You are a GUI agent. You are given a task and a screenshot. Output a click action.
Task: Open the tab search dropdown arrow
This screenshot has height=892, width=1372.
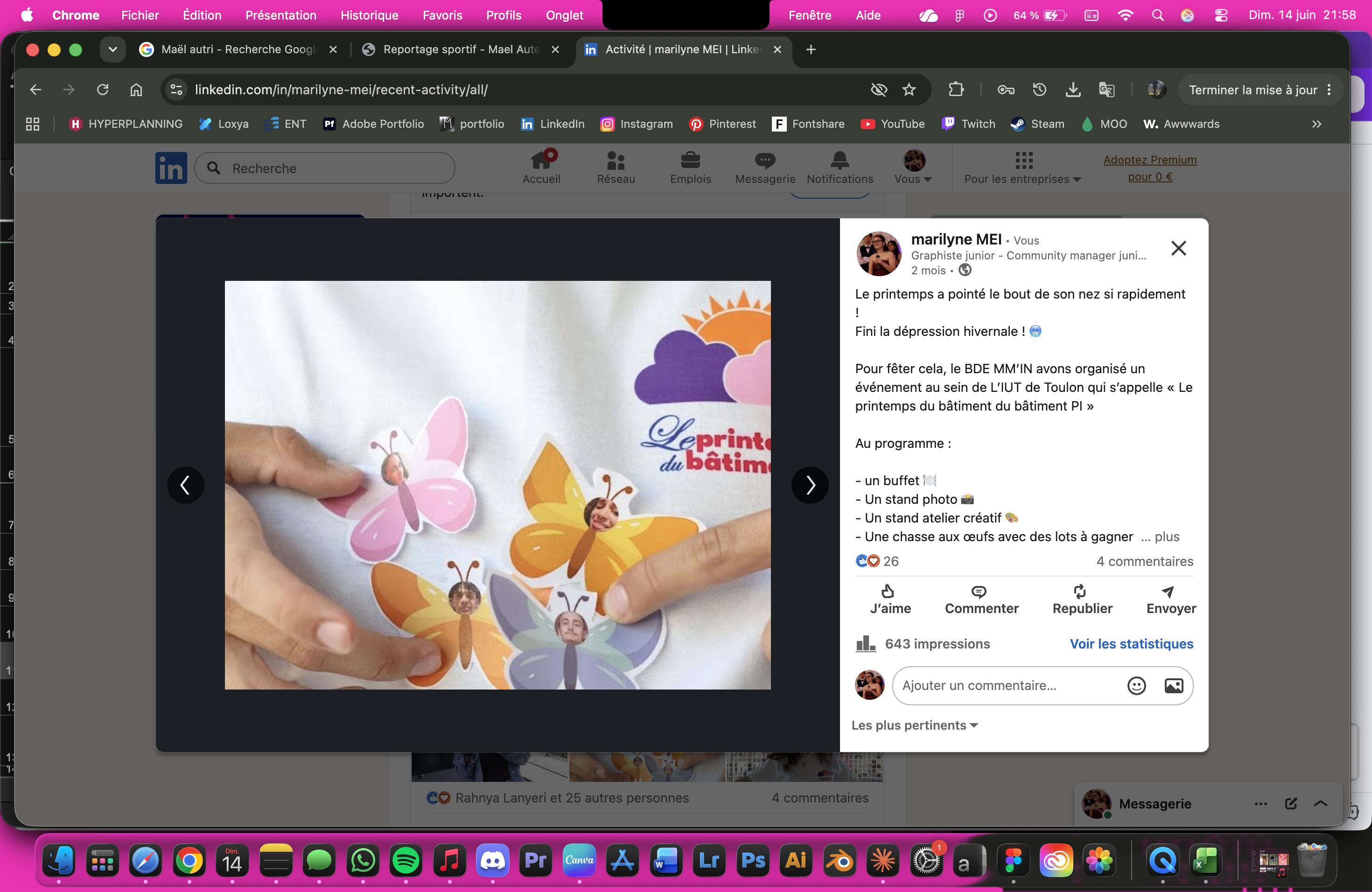pyautogui.click(x=112, y=49)
